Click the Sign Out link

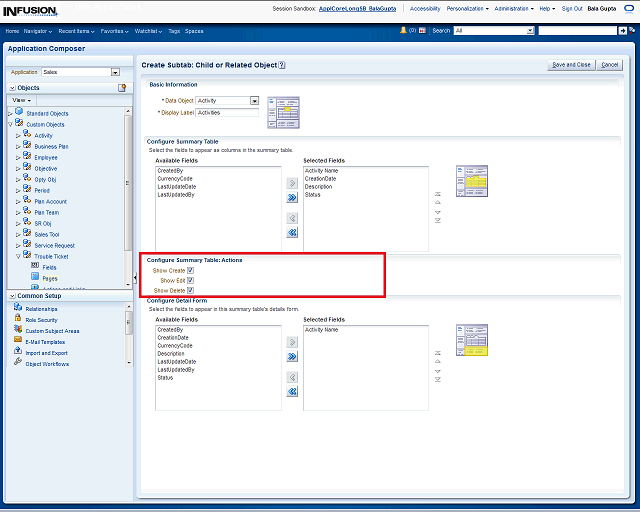572,8
